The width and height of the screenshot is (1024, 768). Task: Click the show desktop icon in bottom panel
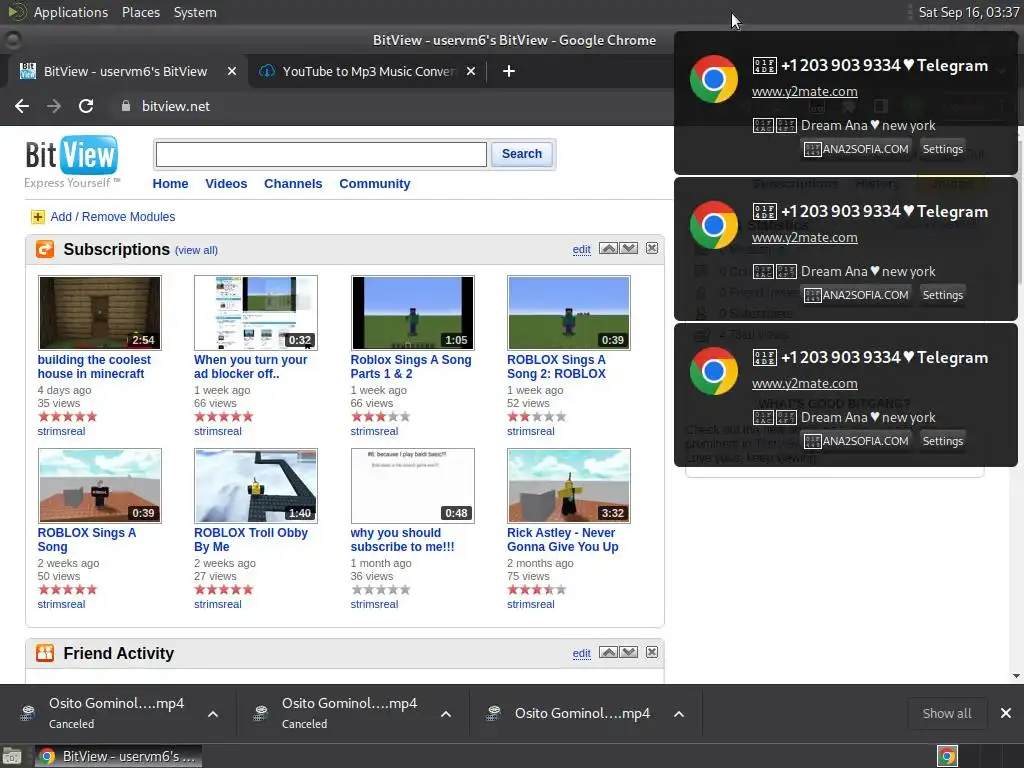click(x=12, y=756)
